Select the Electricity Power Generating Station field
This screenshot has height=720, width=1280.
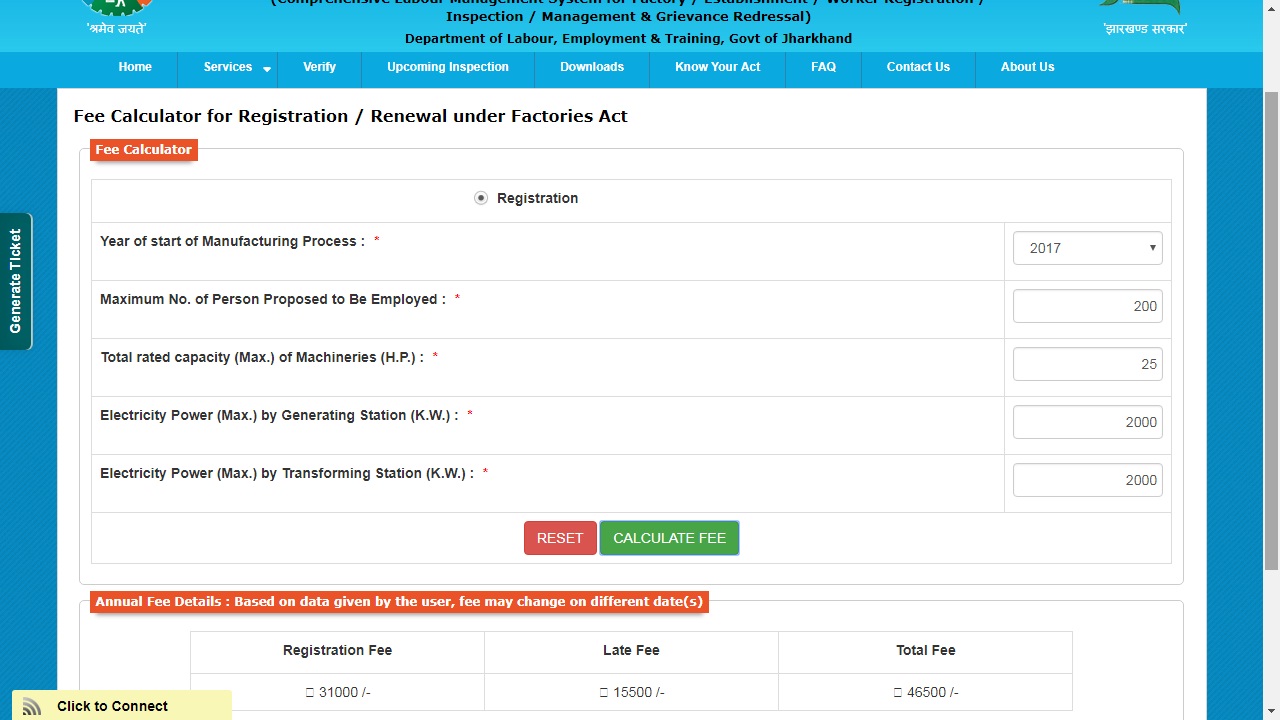[x=1087, y=421]
